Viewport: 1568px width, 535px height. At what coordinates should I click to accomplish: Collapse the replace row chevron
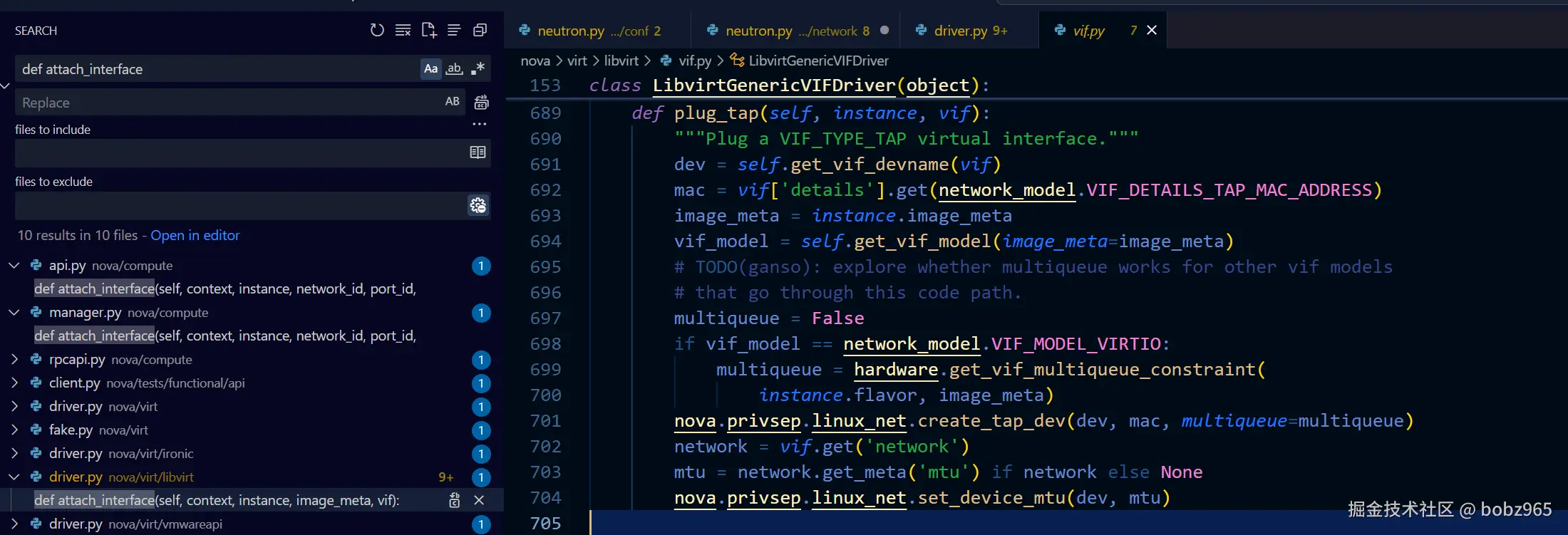(x=5, y=85)
